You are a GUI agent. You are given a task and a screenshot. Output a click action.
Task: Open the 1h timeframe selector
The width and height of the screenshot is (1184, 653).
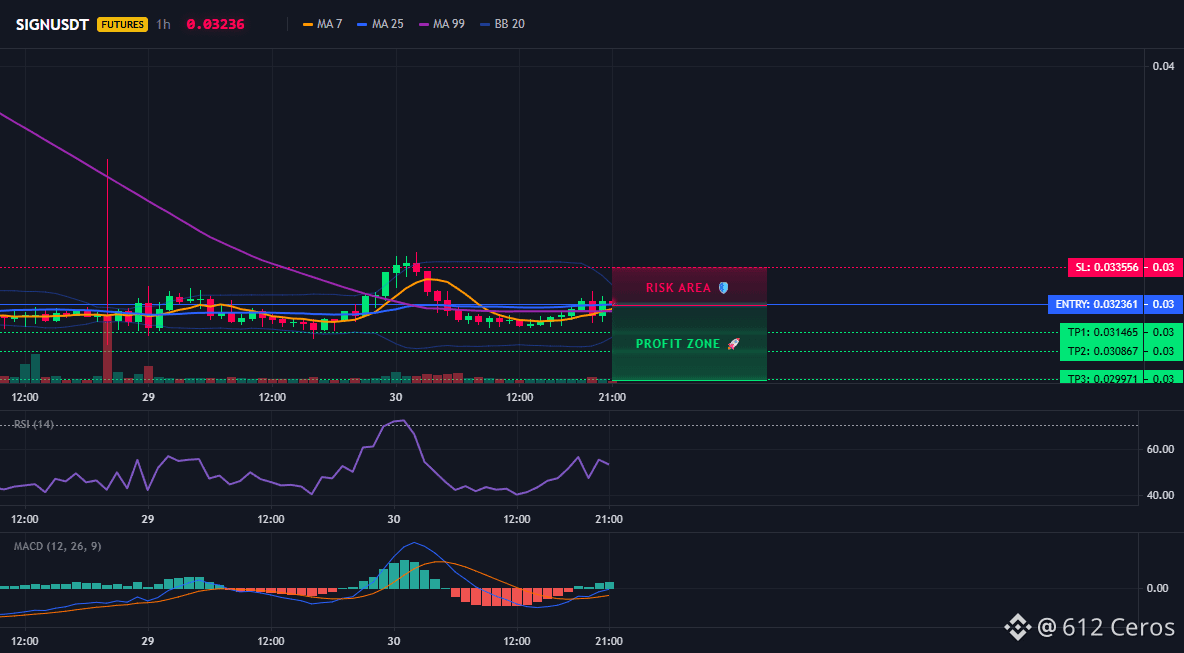163,24
